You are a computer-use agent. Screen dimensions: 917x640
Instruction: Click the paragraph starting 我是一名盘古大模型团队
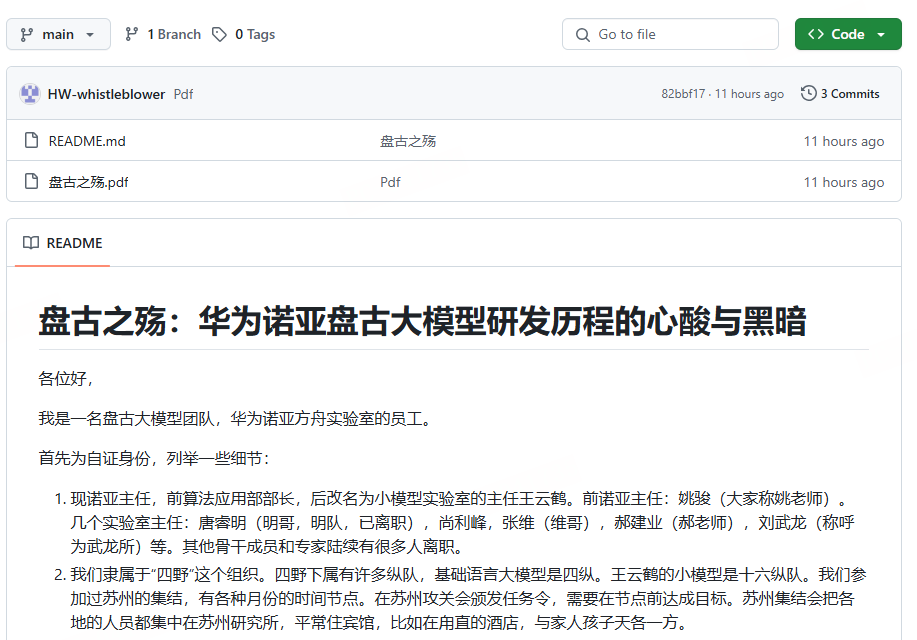click(235, 419)
